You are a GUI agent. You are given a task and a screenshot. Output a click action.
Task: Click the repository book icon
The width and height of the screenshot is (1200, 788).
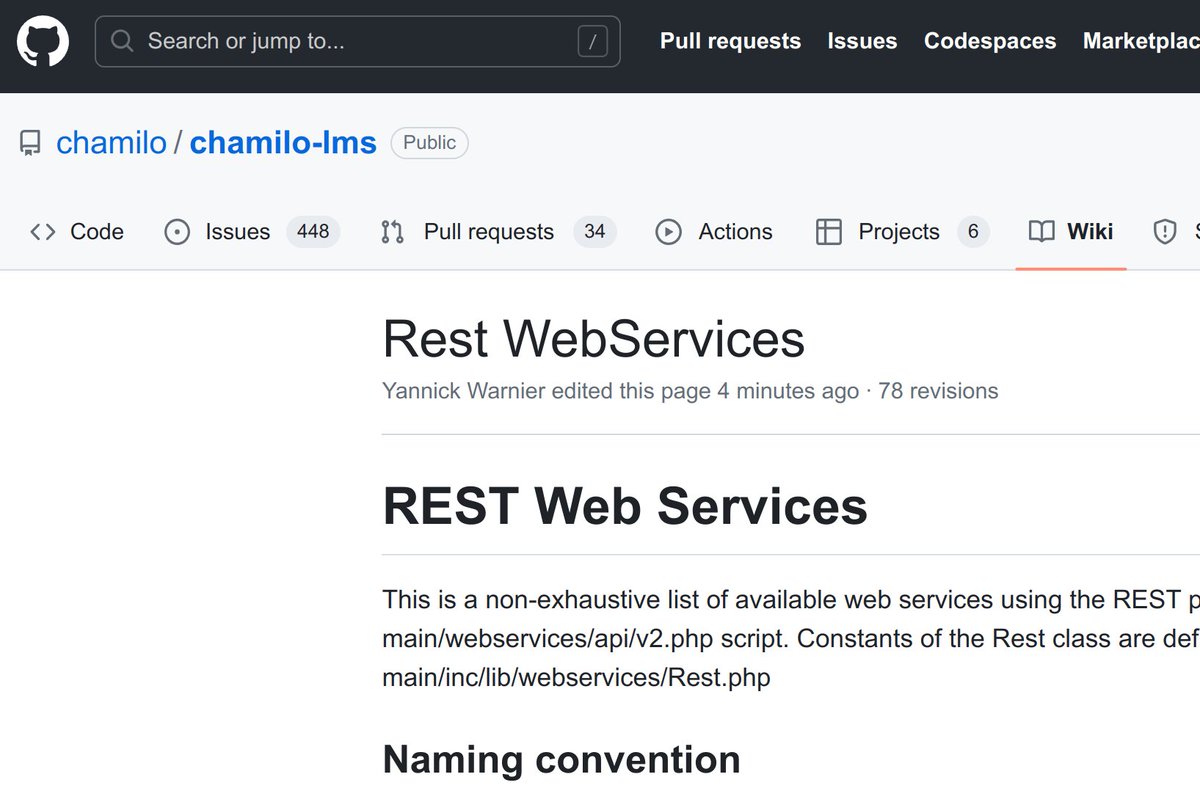[x=30, y=143]
